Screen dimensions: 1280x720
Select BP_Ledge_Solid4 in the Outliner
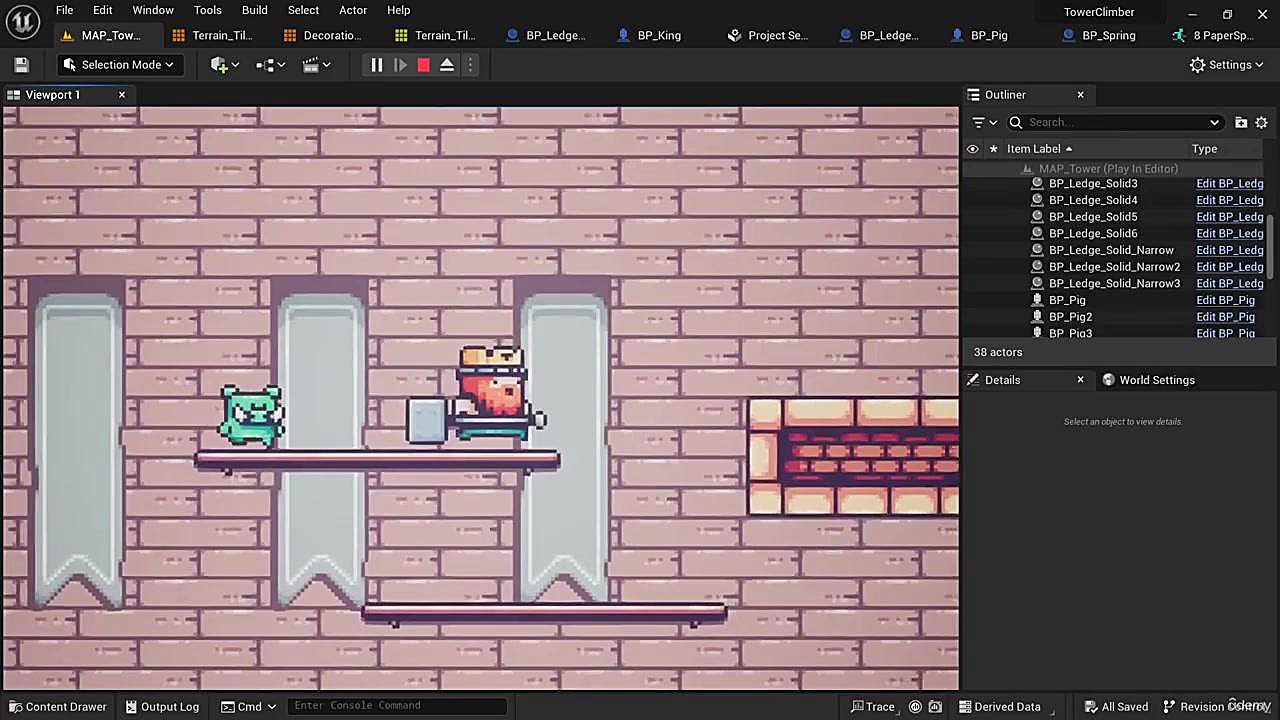(x=1093, y=200)
